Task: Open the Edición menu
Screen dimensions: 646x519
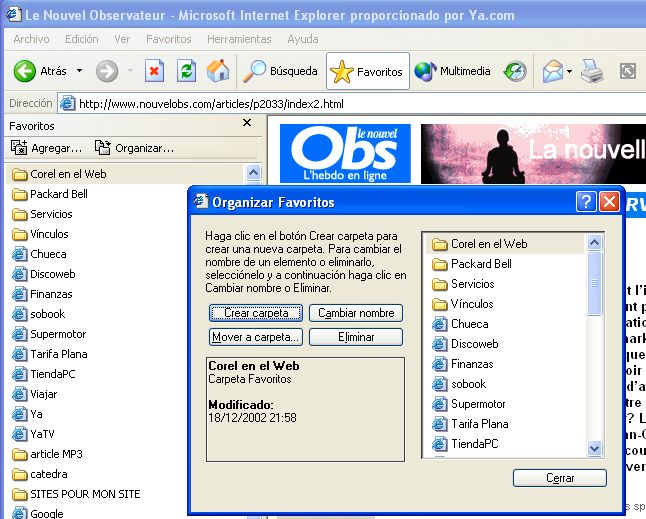Action: tap(82, 39)
